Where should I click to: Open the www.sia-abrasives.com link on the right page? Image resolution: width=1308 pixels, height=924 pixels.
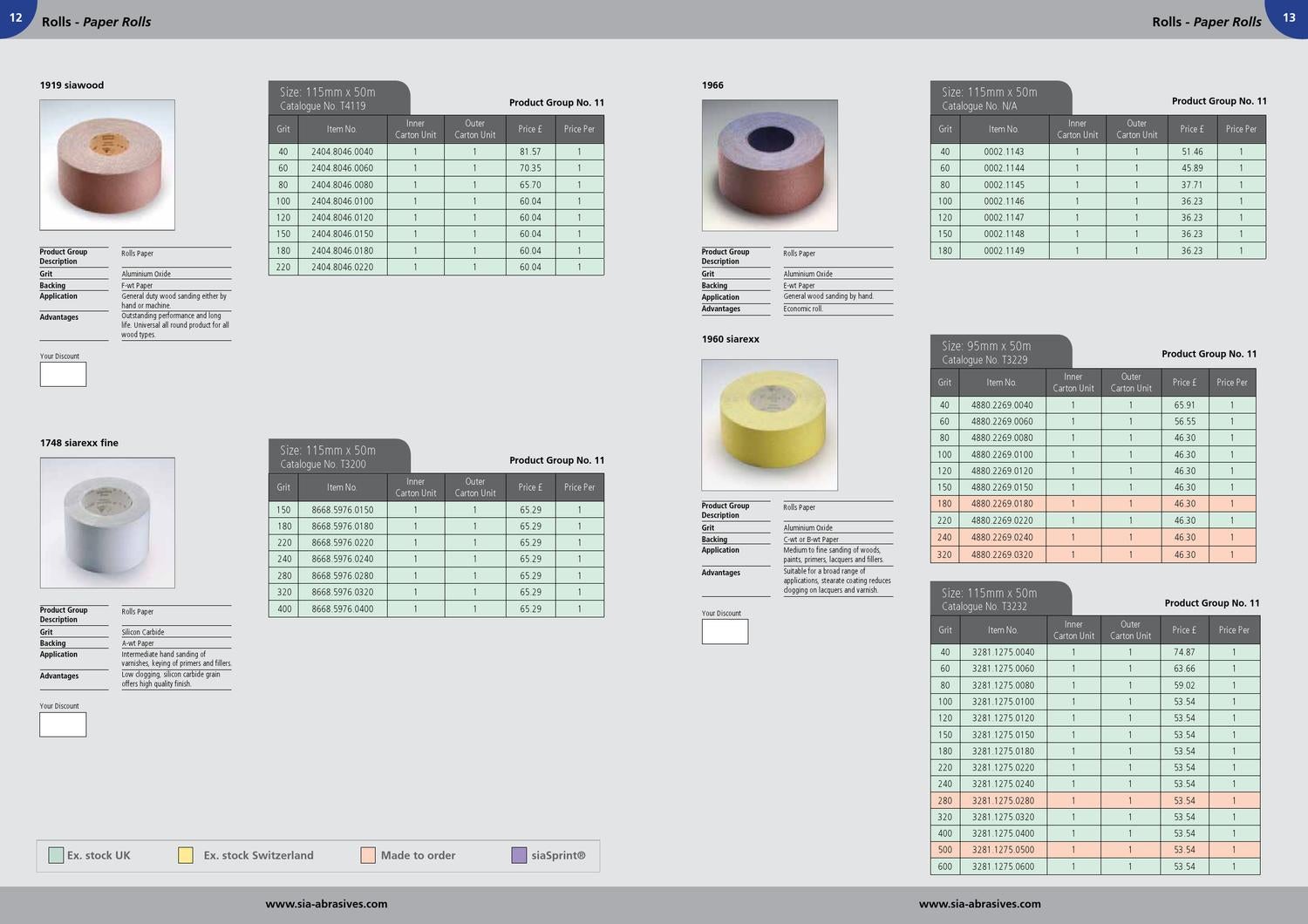tap(979, 904)
